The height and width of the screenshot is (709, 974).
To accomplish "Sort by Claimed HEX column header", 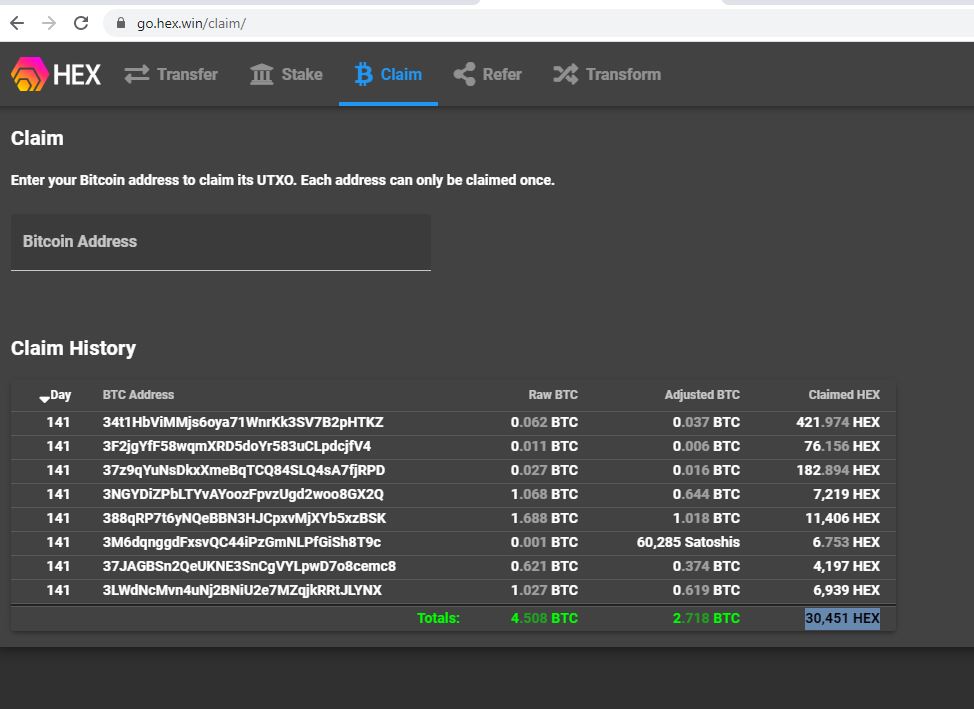I will click(844, 395).
